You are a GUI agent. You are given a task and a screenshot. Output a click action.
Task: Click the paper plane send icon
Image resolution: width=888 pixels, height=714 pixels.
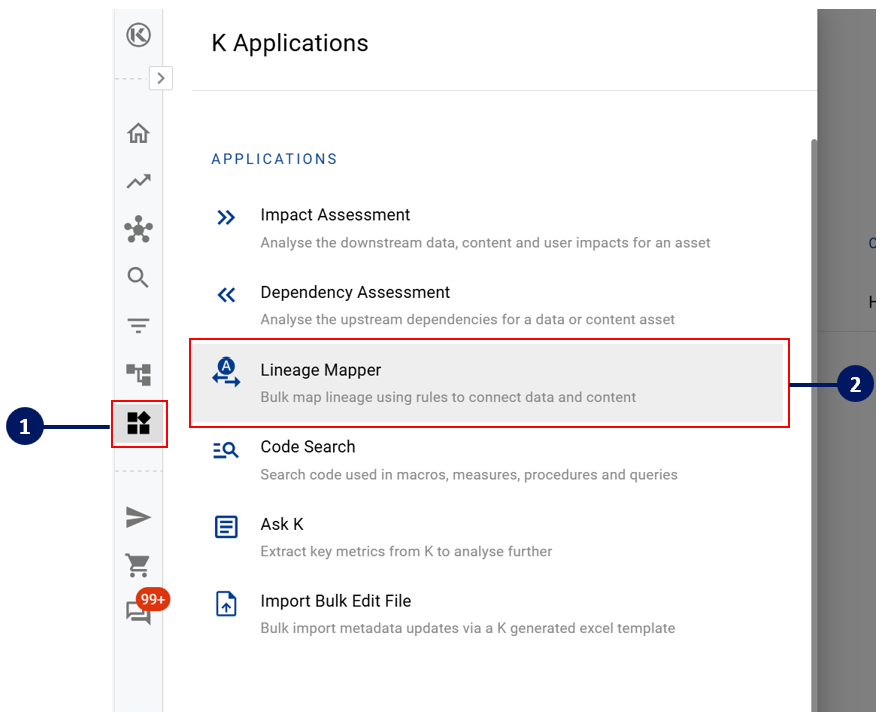[138, 517]
